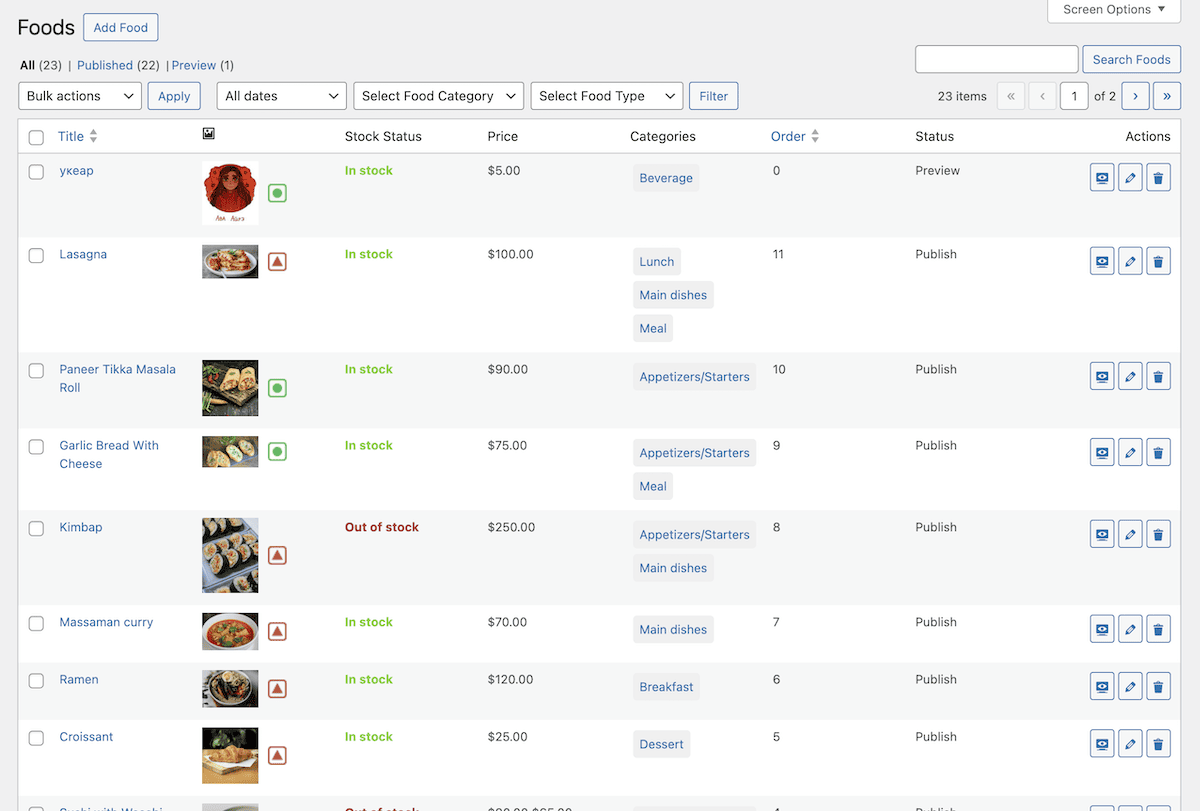1200x811 pixels.
Task: Click the edit pencil icon for укеар
Action: coord(1130,179)
